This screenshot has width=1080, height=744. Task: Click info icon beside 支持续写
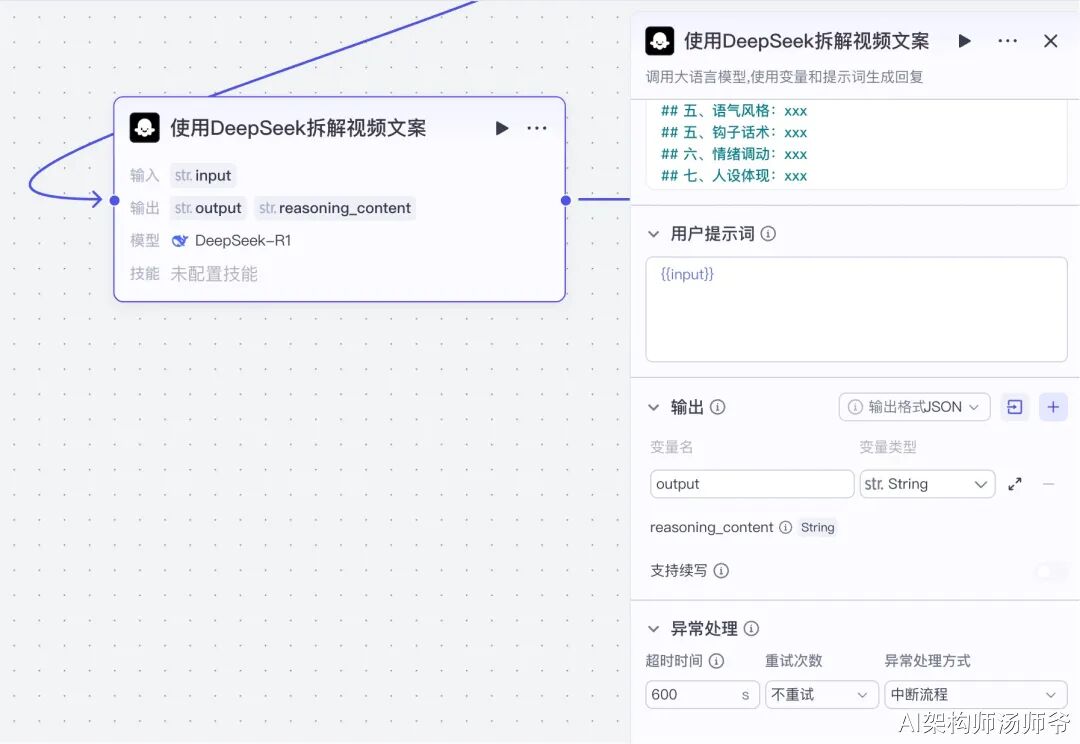pyautogui.click(x=721, y=571)
